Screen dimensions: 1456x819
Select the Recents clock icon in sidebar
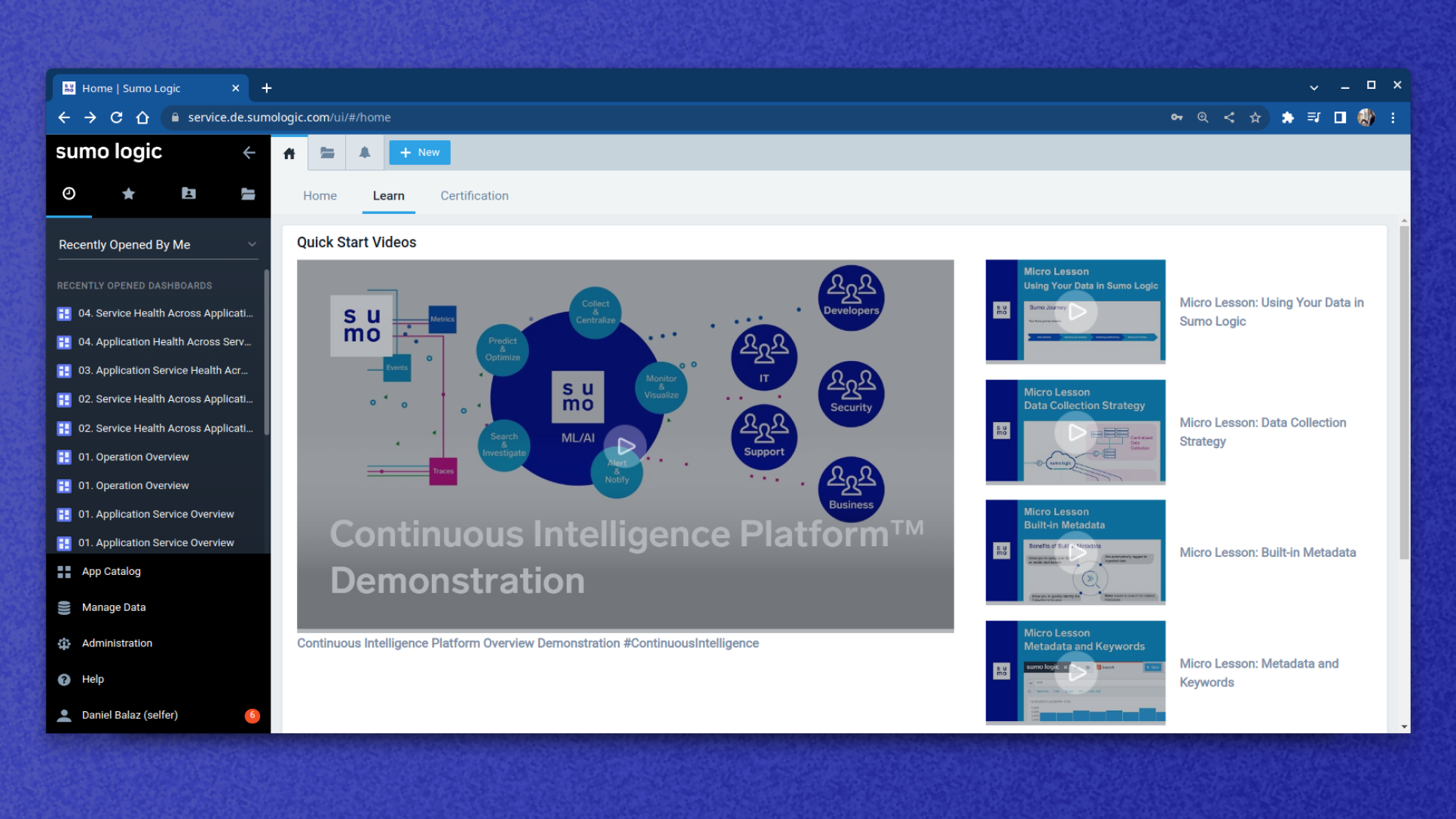tap(69, 194)
